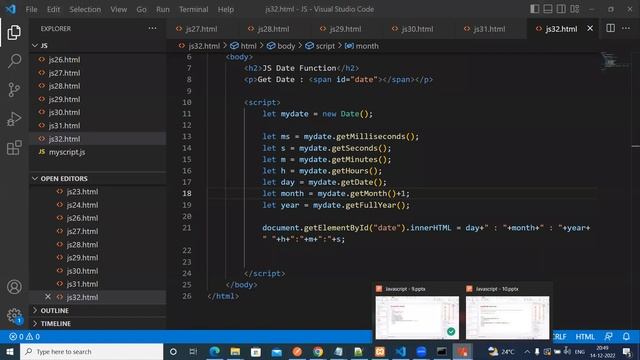Open the Extensions view

click(x=14, y=148)
